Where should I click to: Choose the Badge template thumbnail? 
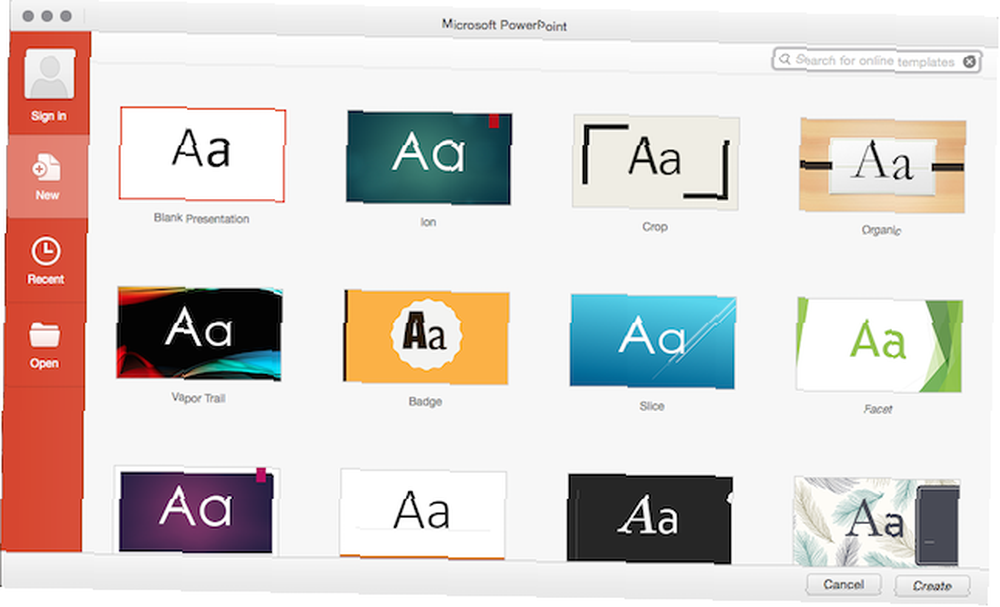426,337
